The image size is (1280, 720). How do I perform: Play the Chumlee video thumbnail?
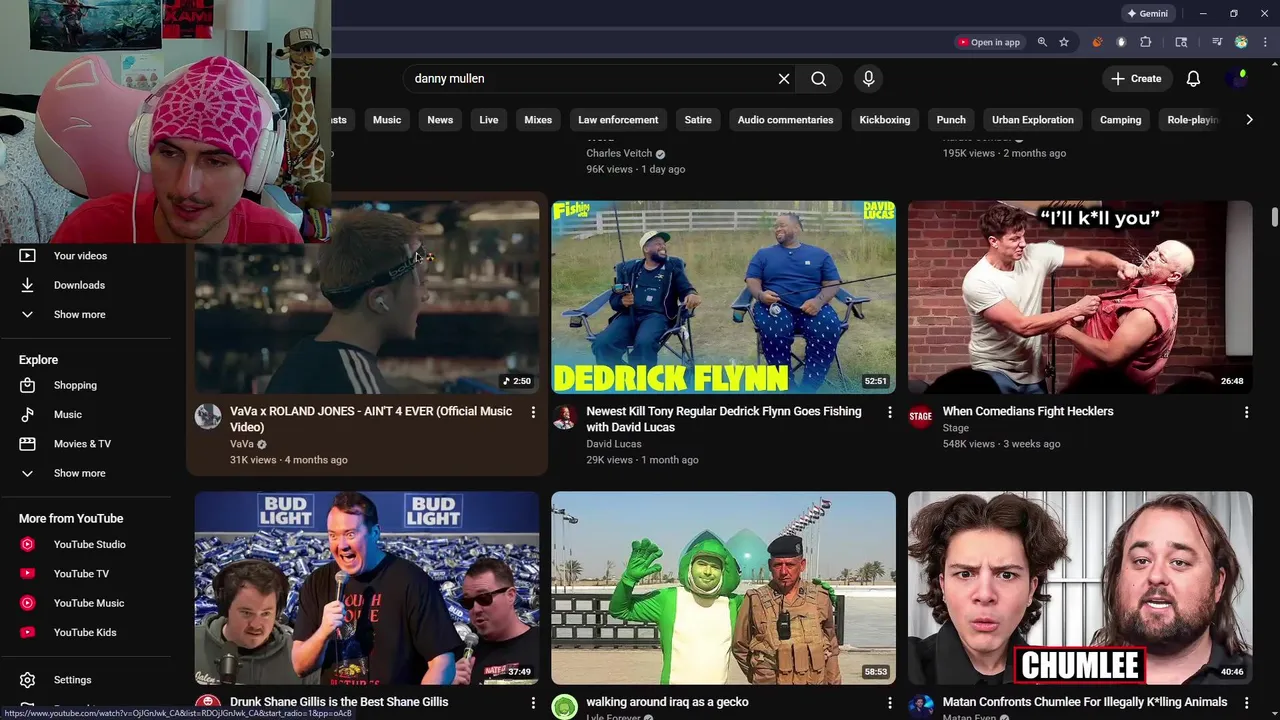1080,588
